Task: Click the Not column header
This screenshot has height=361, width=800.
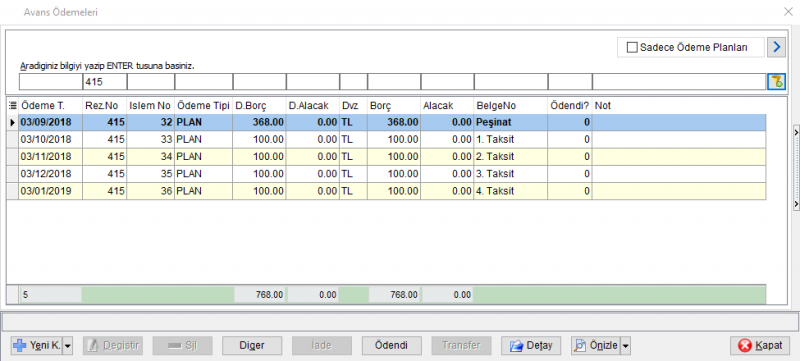Action: pos(679,106)
